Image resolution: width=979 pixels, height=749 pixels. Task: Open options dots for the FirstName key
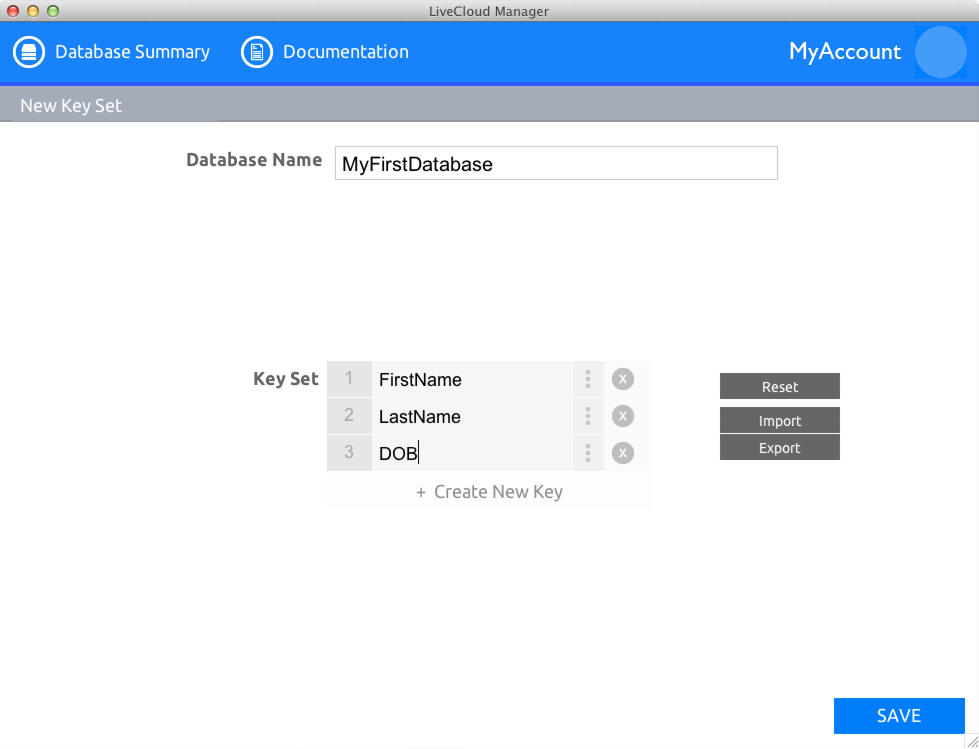(588, 379)
